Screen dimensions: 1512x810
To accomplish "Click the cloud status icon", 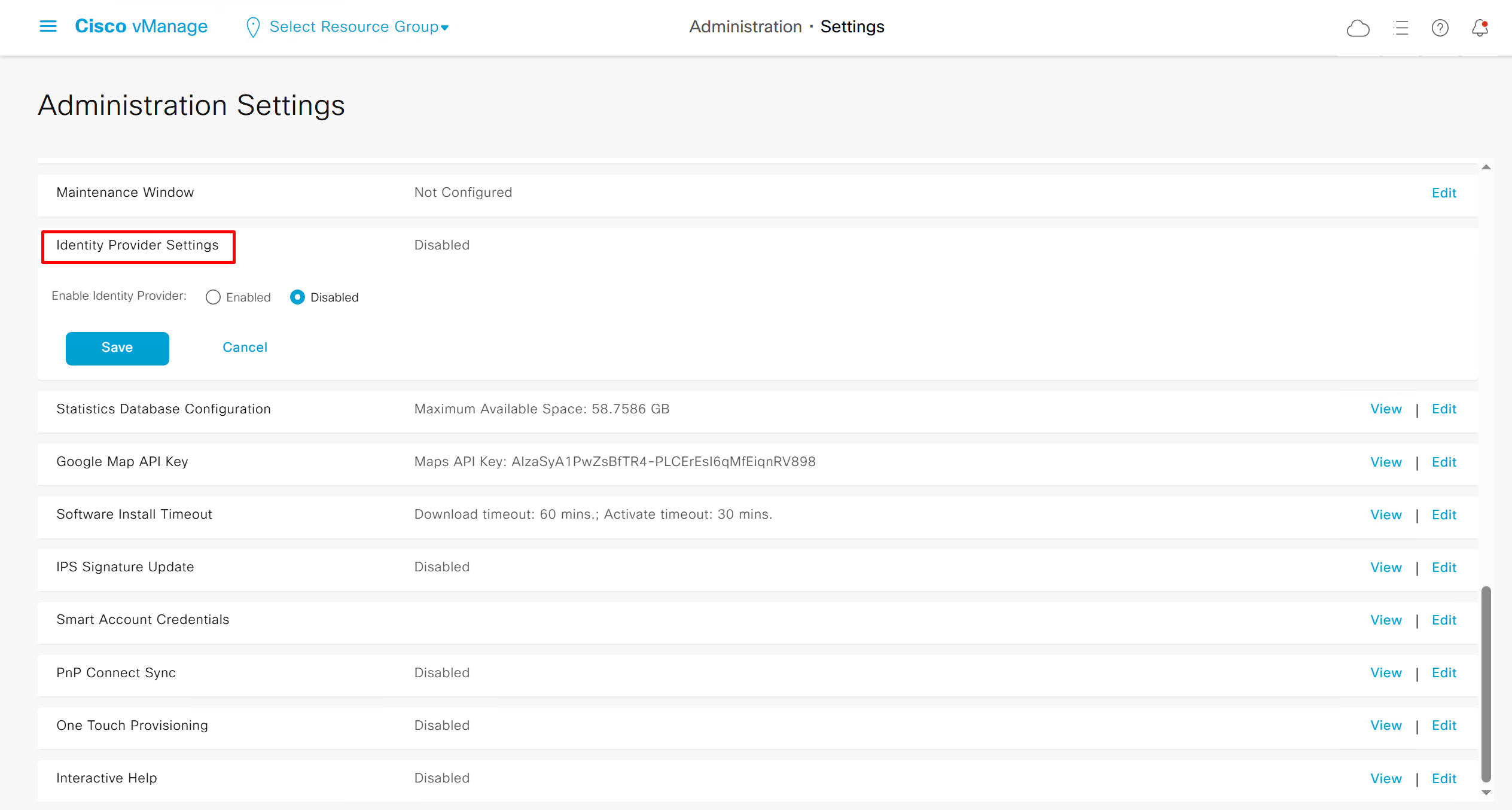I will pyautogui.click(x=1358, y=28).
